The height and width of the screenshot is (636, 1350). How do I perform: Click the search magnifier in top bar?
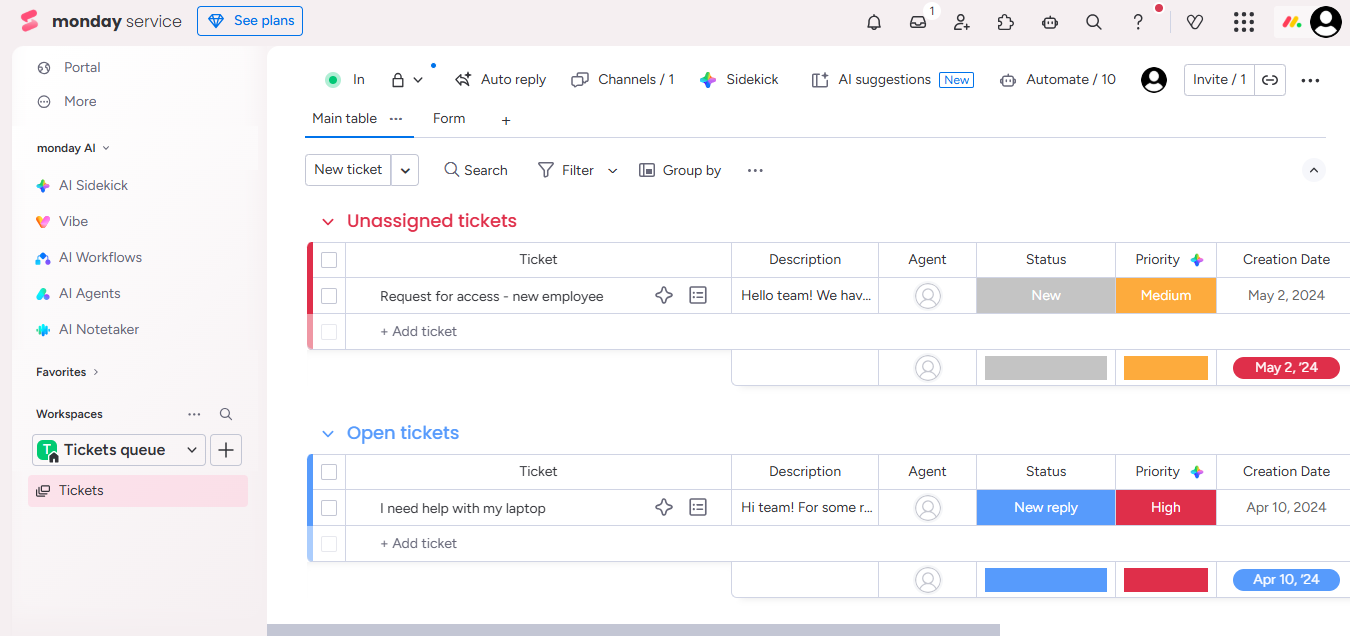(x=1094, y=22)
